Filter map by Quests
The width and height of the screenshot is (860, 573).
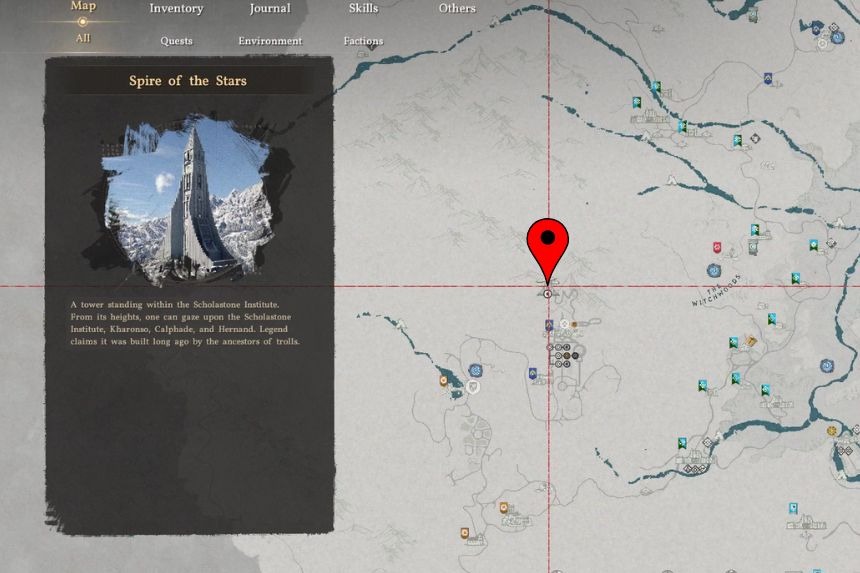click(x=176, y=41)
